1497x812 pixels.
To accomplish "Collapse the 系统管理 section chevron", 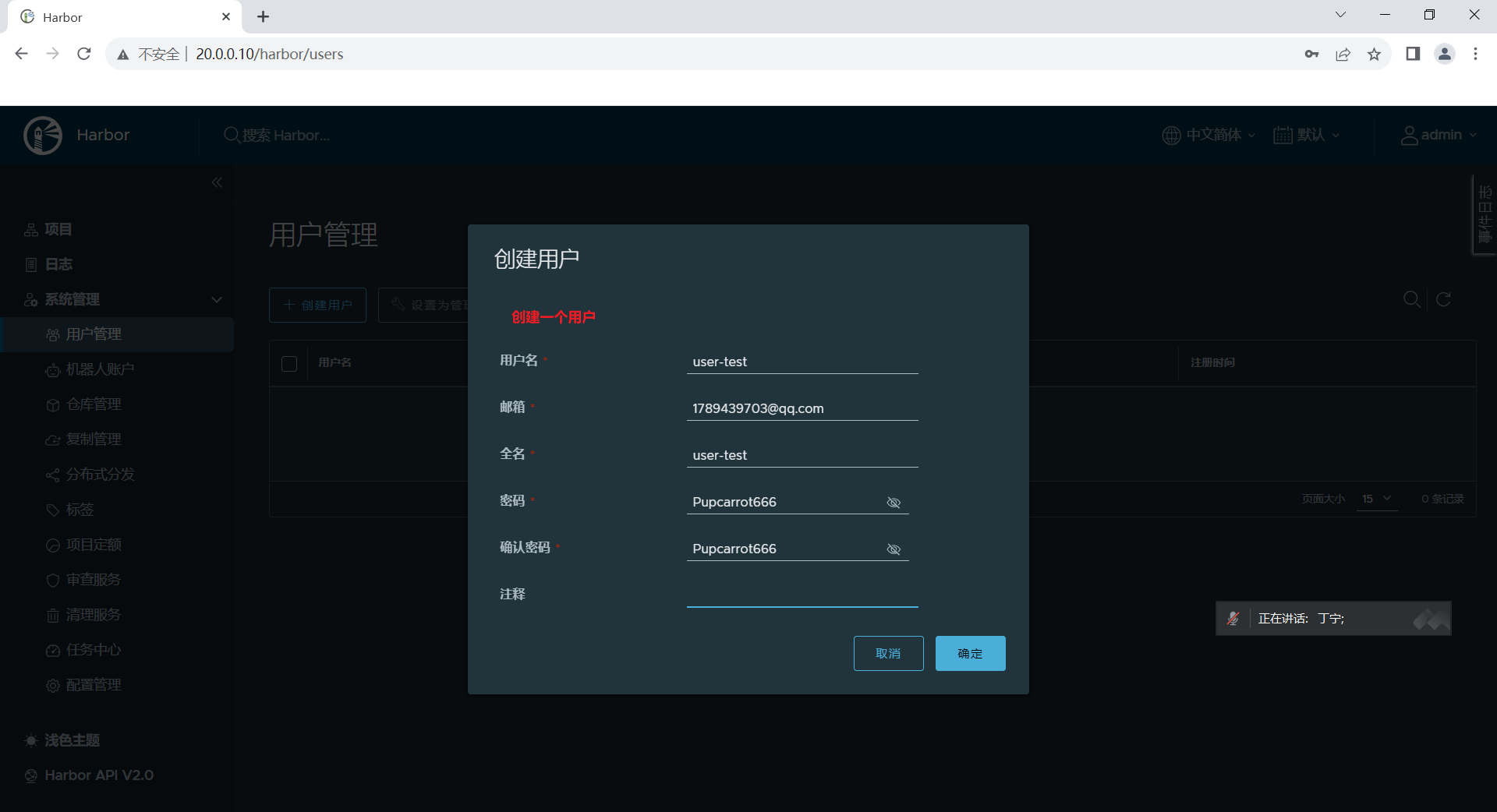I will click(217, 299).
